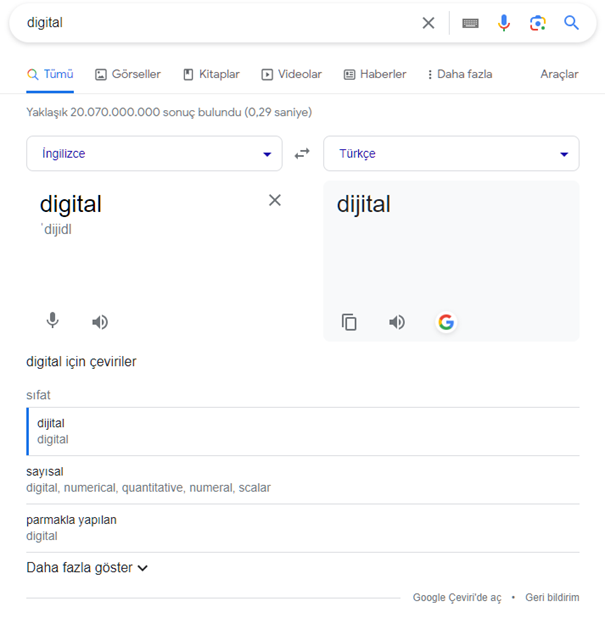Image resolution: width=605 pixels, height=618 pixels.
Task: Copy the translation 'dijital'
Action: point(349,322)
